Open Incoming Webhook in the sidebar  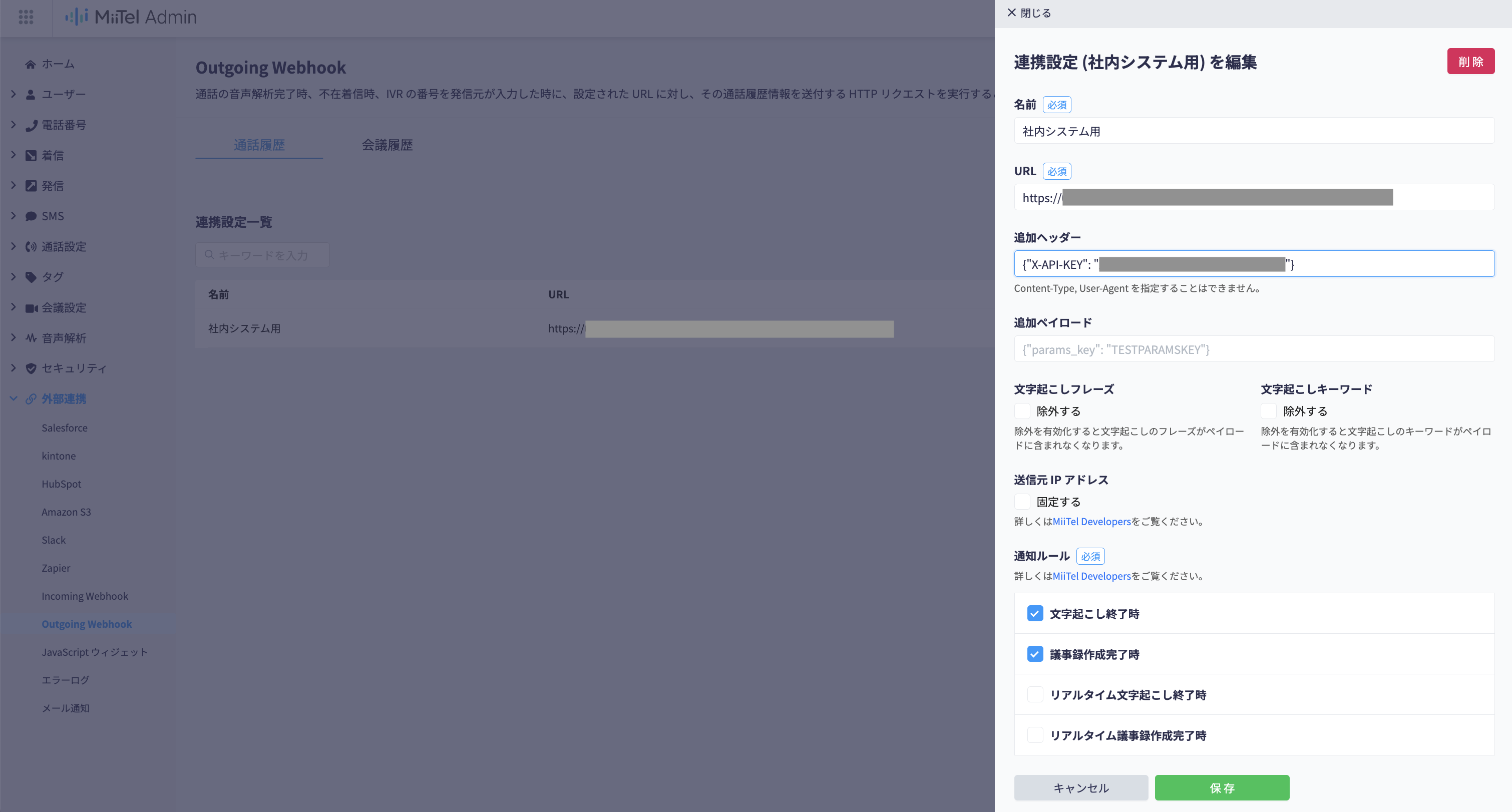click(x=85, y=596)
